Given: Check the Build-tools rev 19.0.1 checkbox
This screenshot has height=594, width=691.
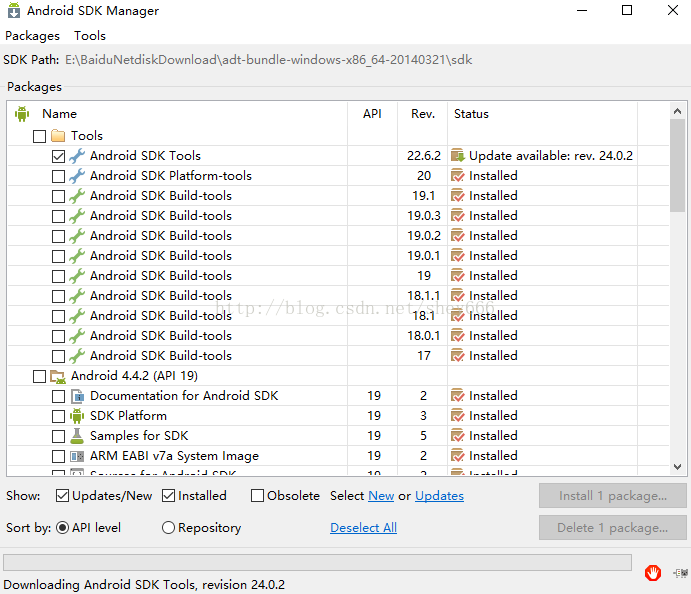Looking at the screenshot, I should coord(58,256).
